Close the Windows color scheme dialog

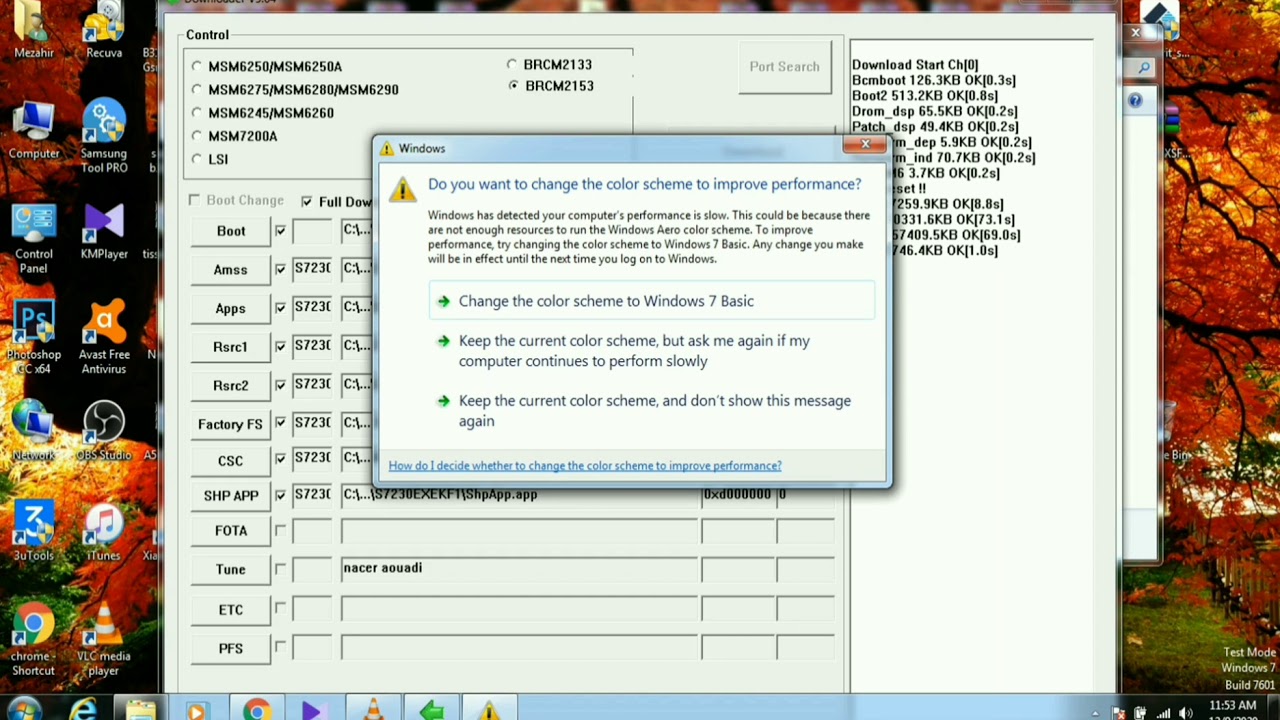click(x=865, y=145)
